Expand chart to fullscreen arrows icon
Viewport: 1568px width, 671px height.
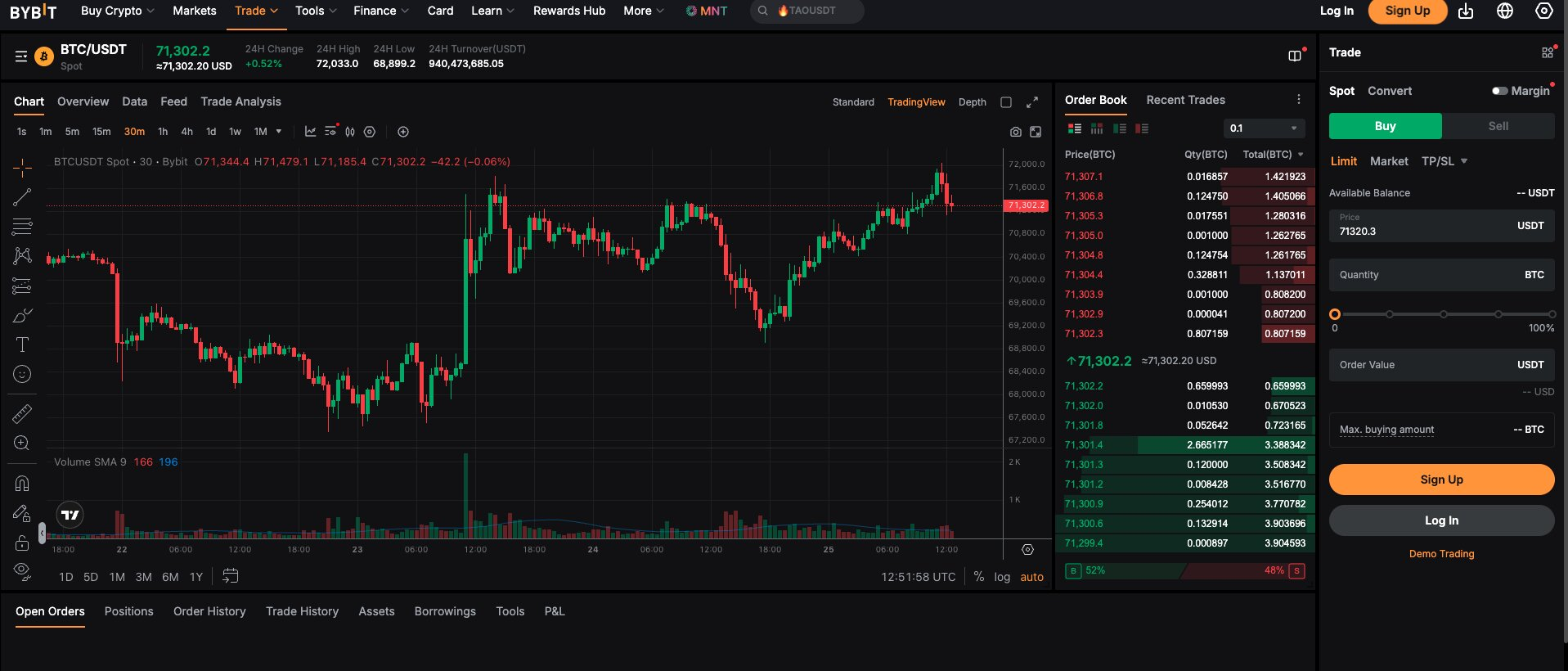tap(1032, 102)
